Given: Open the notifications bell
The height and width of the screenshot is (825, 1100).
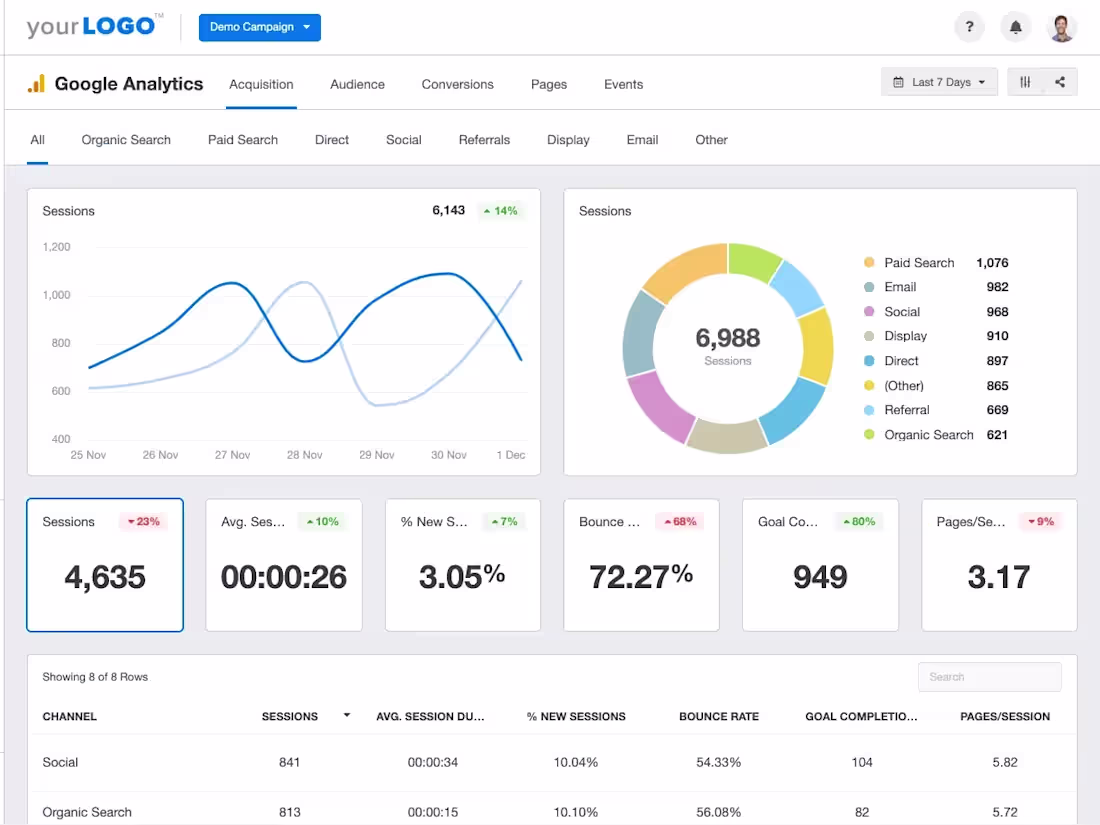Looking at the screenshot, I should click(x=1015, y=27).
